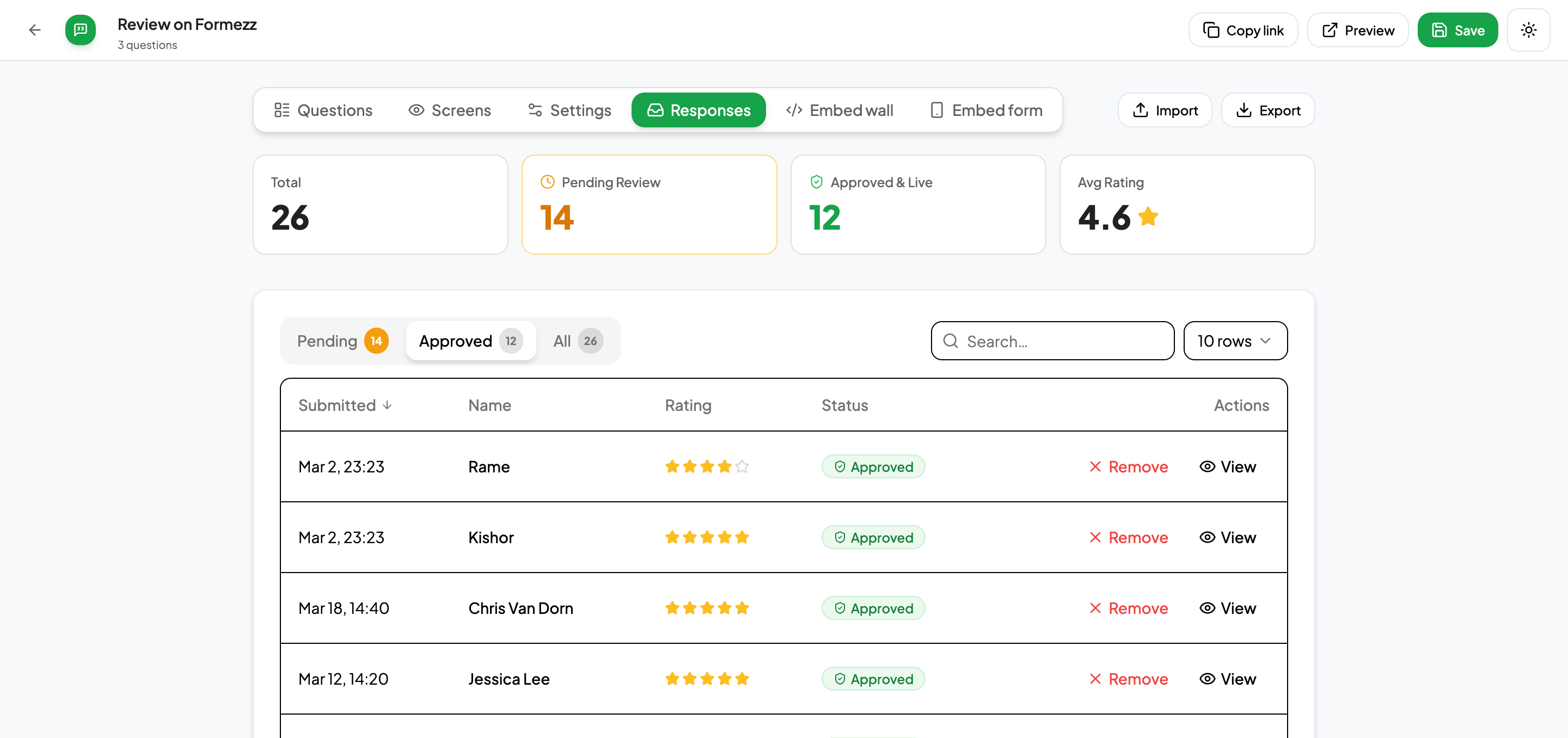This screenshot has width=1568, height=738.
Task: Select the name Kishor
Action: (x=491, y=537)
